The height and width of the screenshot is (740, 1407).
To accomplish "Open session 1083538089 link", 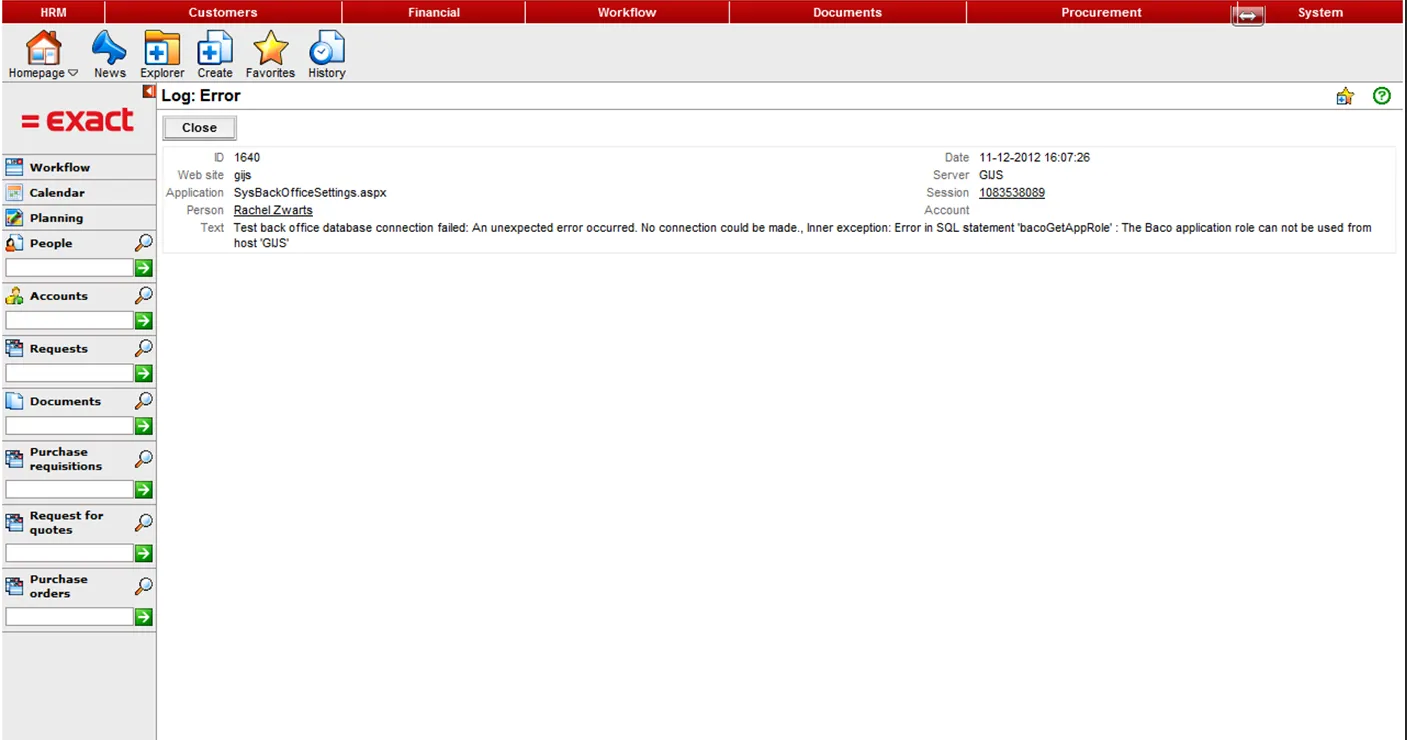I will click(1012, 193).
